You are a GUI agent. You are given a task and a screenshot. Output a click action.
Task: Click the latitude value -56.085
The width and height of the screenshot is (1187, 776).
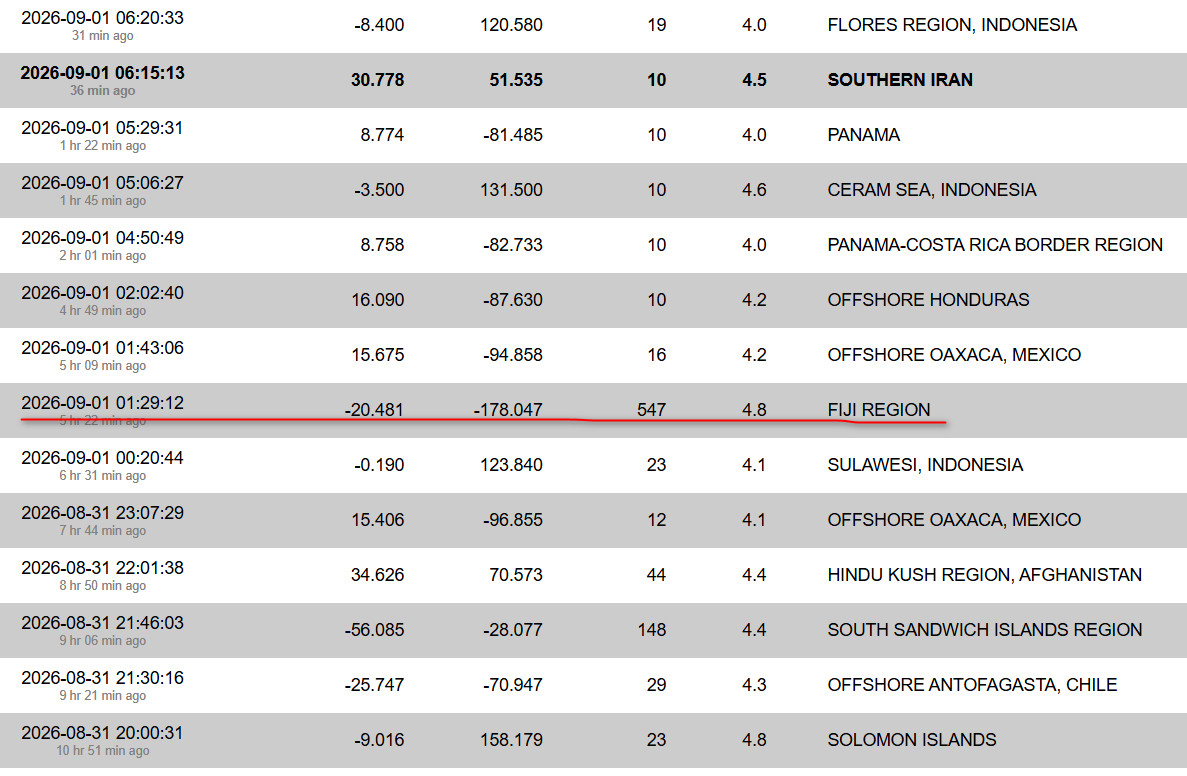374,630
